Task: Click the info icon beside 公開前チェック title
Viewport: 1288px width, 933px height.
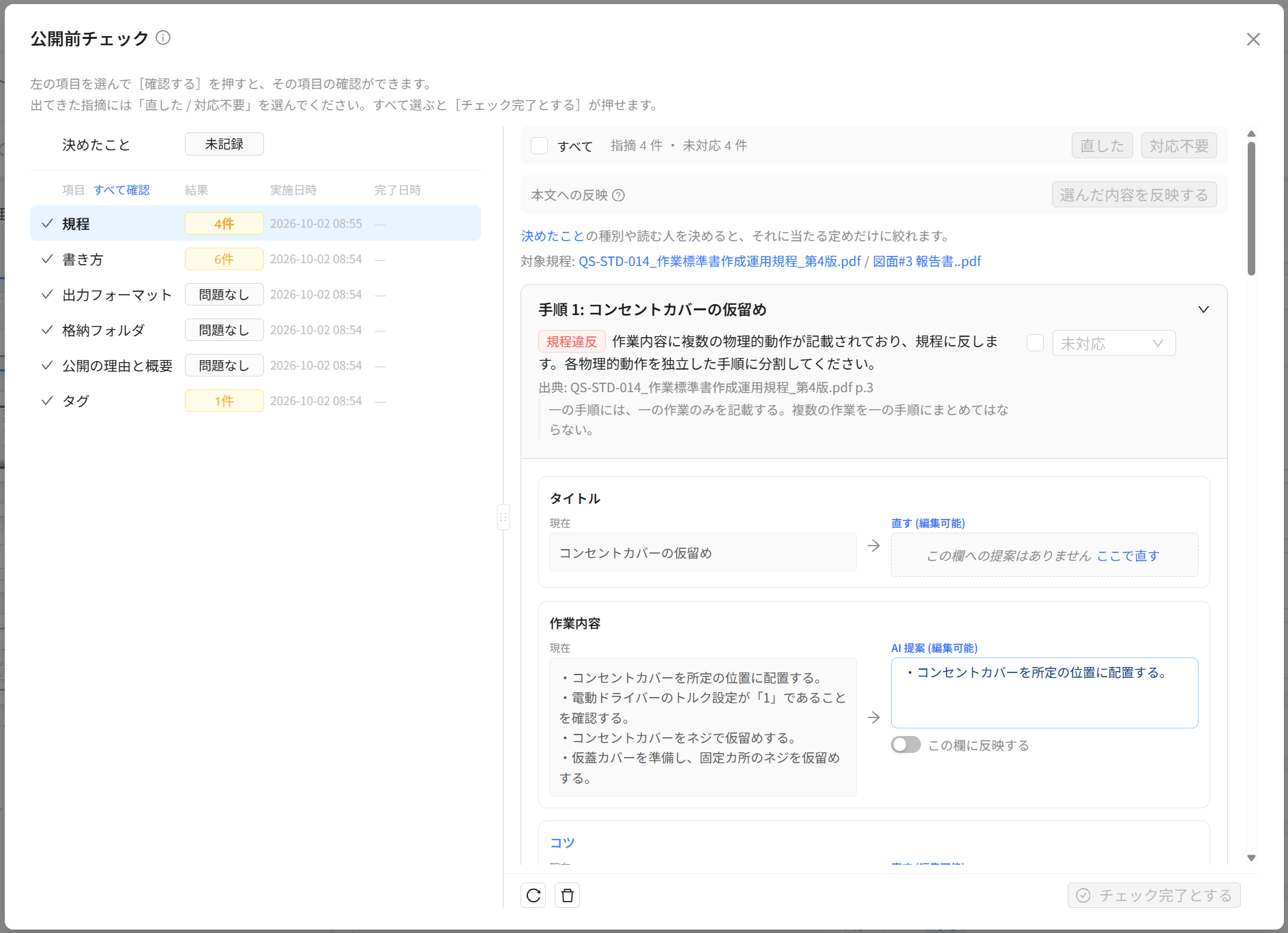Action: (163, 38)
